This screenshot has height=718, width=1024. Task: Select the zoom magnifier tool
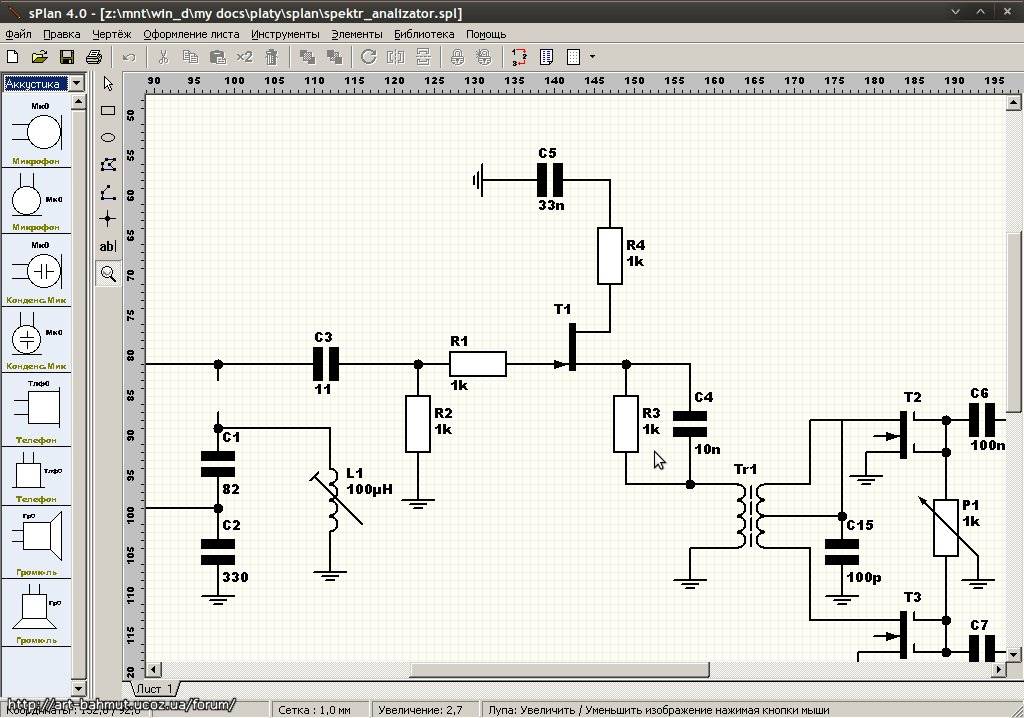(108, 274)
